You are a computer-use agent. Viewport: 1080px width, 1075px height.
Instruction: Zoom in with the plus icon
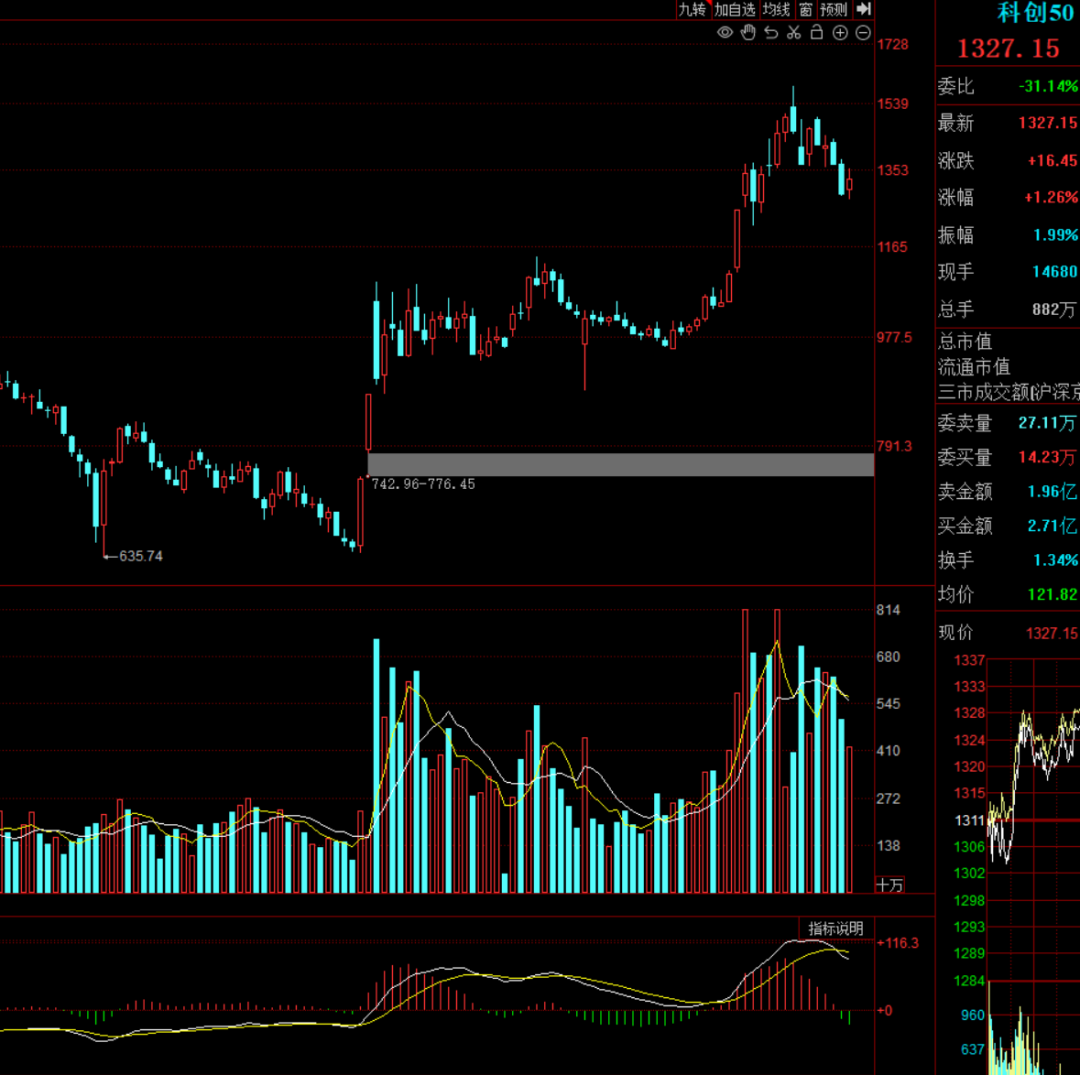840,33
